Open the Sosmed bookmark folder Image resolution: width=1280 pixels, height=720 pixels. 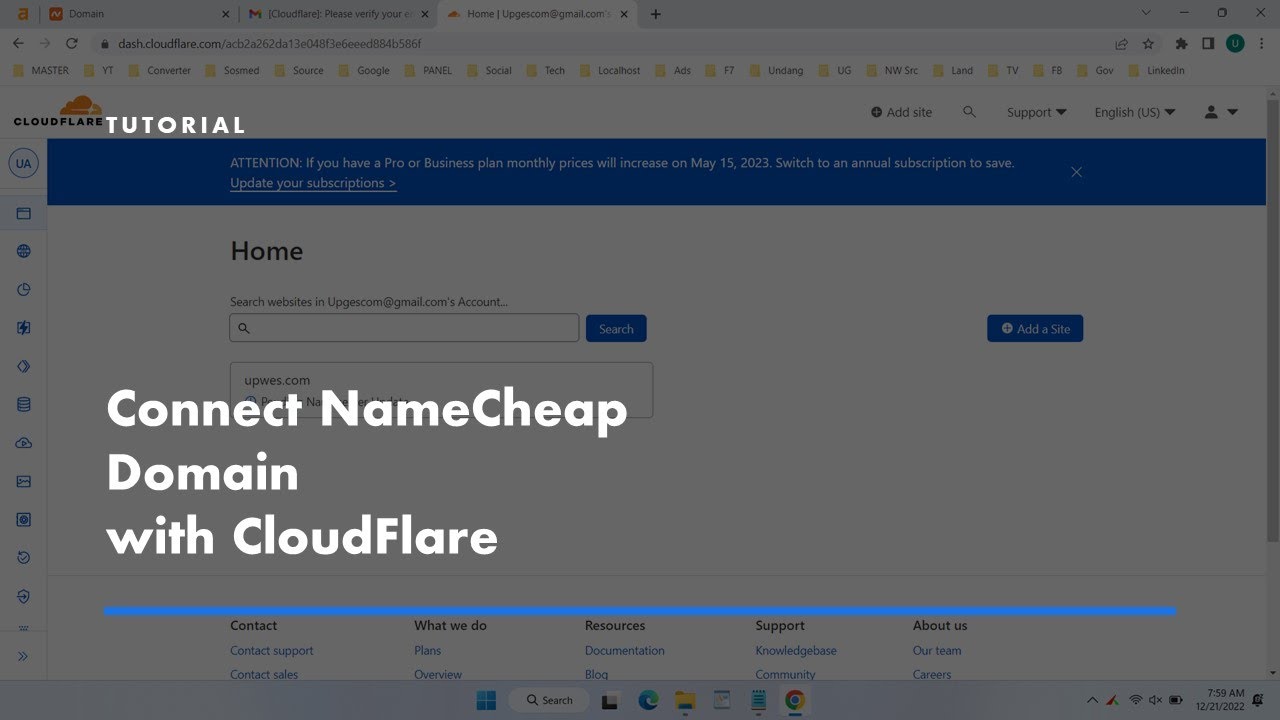232,71
